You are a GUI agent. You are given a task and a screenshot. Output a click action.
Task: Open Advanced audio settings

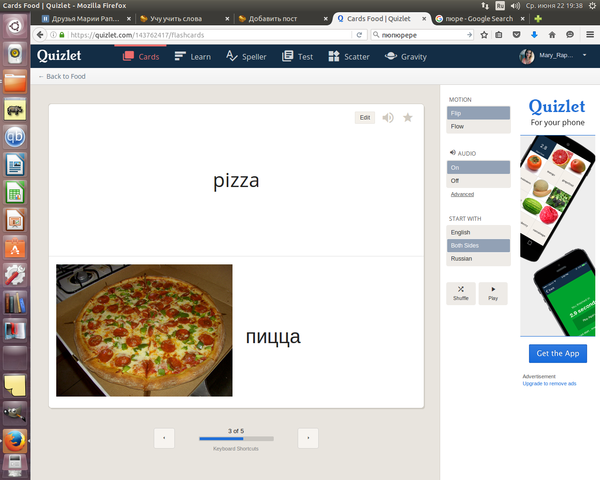[462, 194]
